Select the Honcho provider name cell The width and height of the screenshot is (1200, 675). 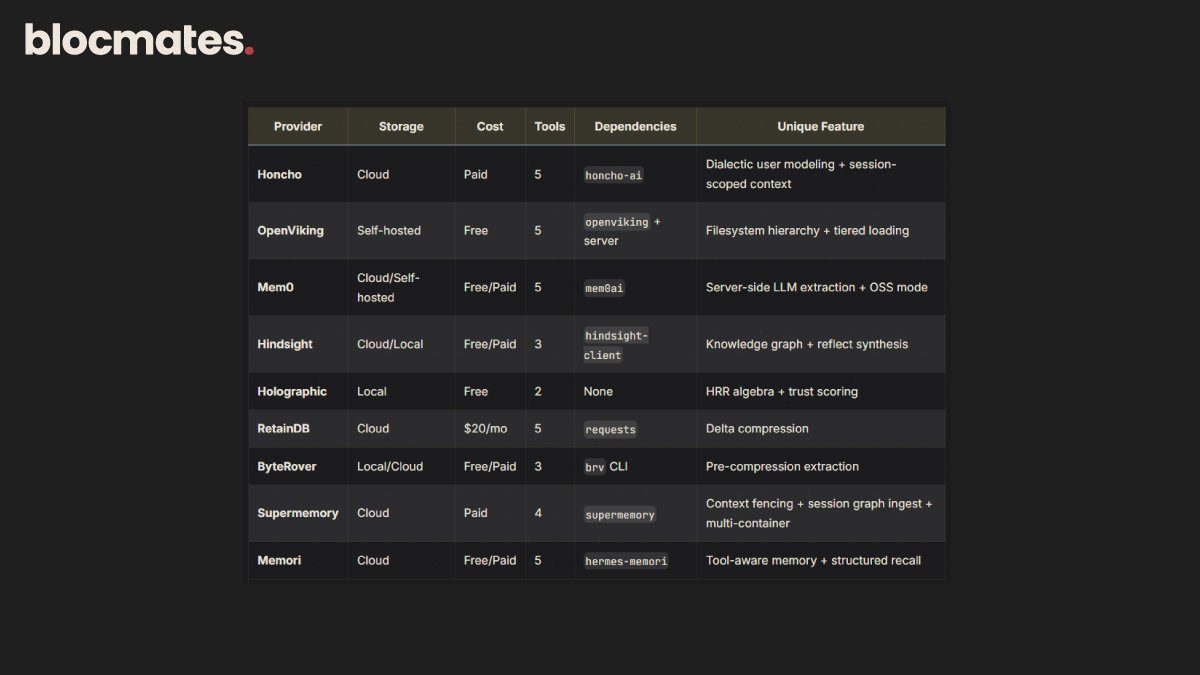tap(280, 174)
